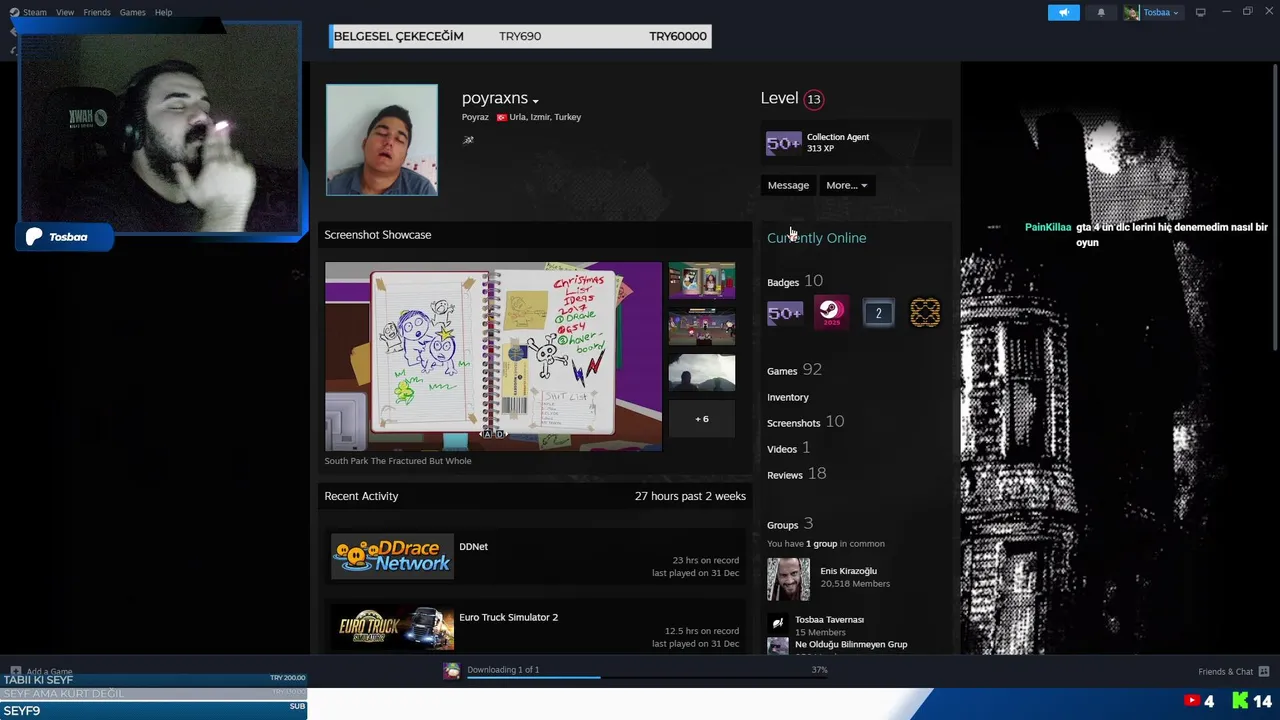Open the third small showcase thumbnail

701,373
